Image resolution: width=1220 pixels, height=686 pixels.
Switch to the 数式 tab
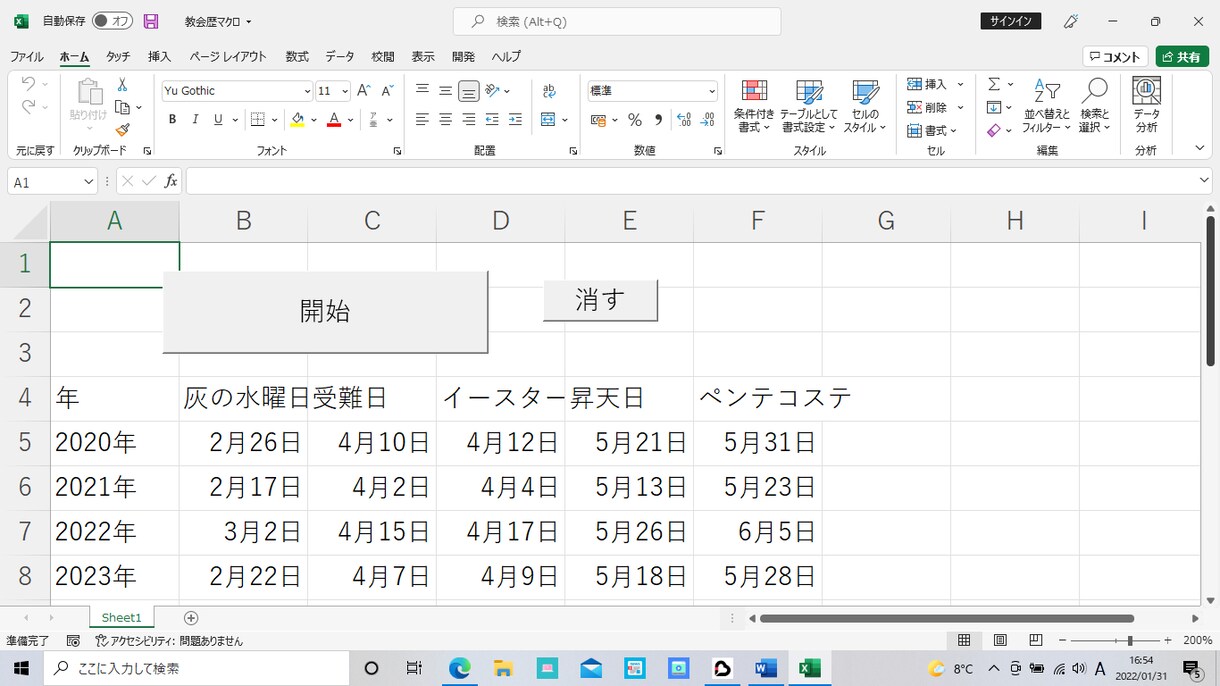297,57
